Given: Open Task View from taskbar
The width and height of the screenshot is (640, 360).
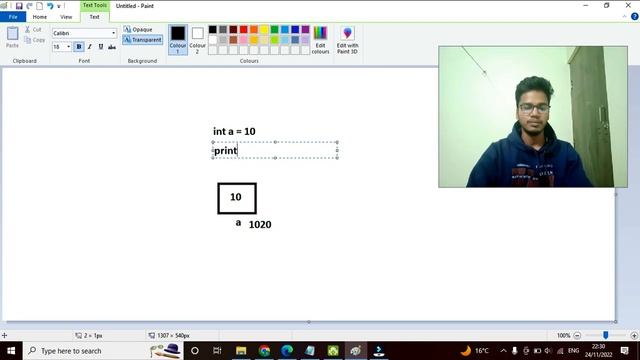Looking at the screenshot, I should pos(217,351).
